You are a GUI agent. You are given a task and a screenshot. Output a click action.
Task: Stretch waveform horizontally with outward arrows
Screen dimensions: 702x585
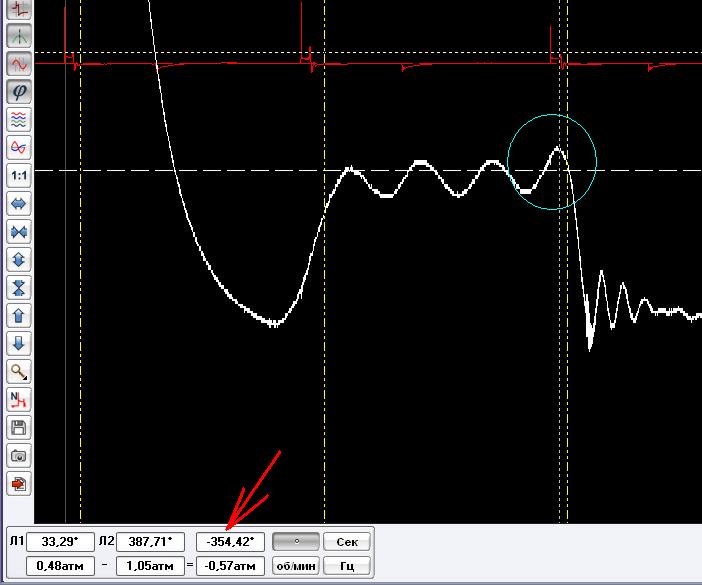pos(19,204)
